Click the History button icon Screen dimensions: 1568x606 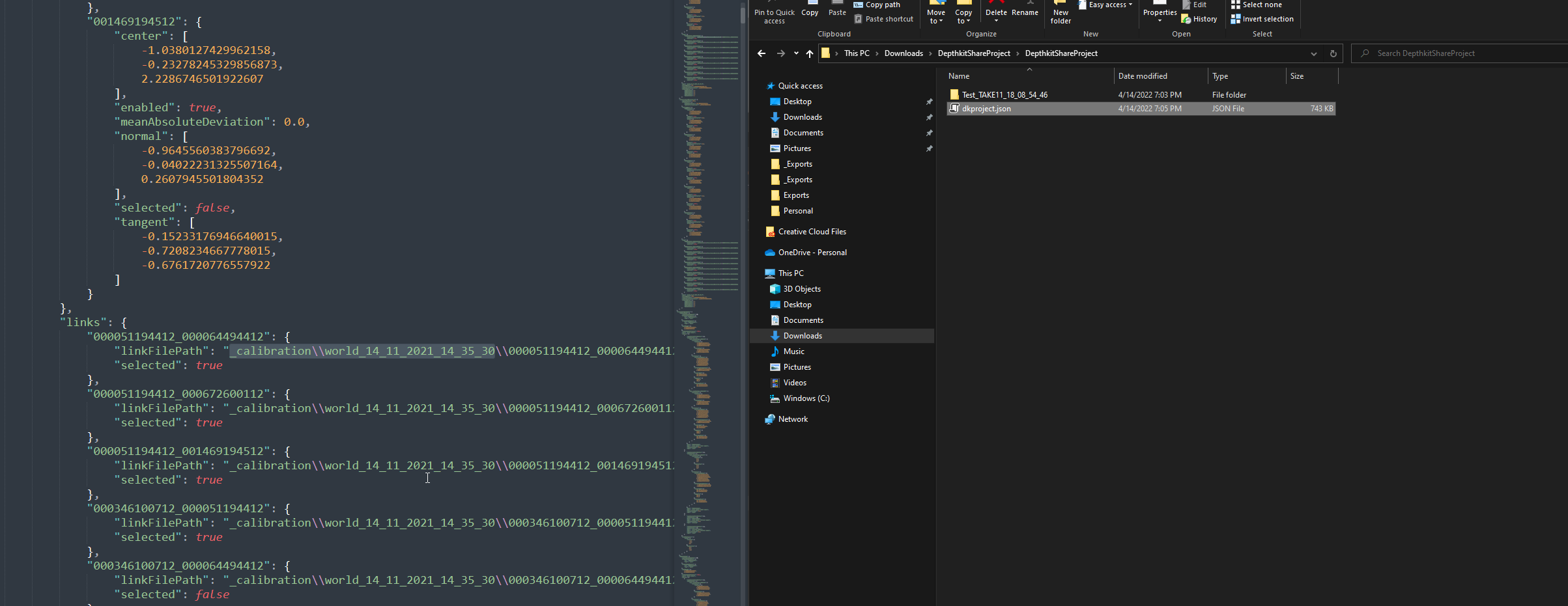[1186, 19]
